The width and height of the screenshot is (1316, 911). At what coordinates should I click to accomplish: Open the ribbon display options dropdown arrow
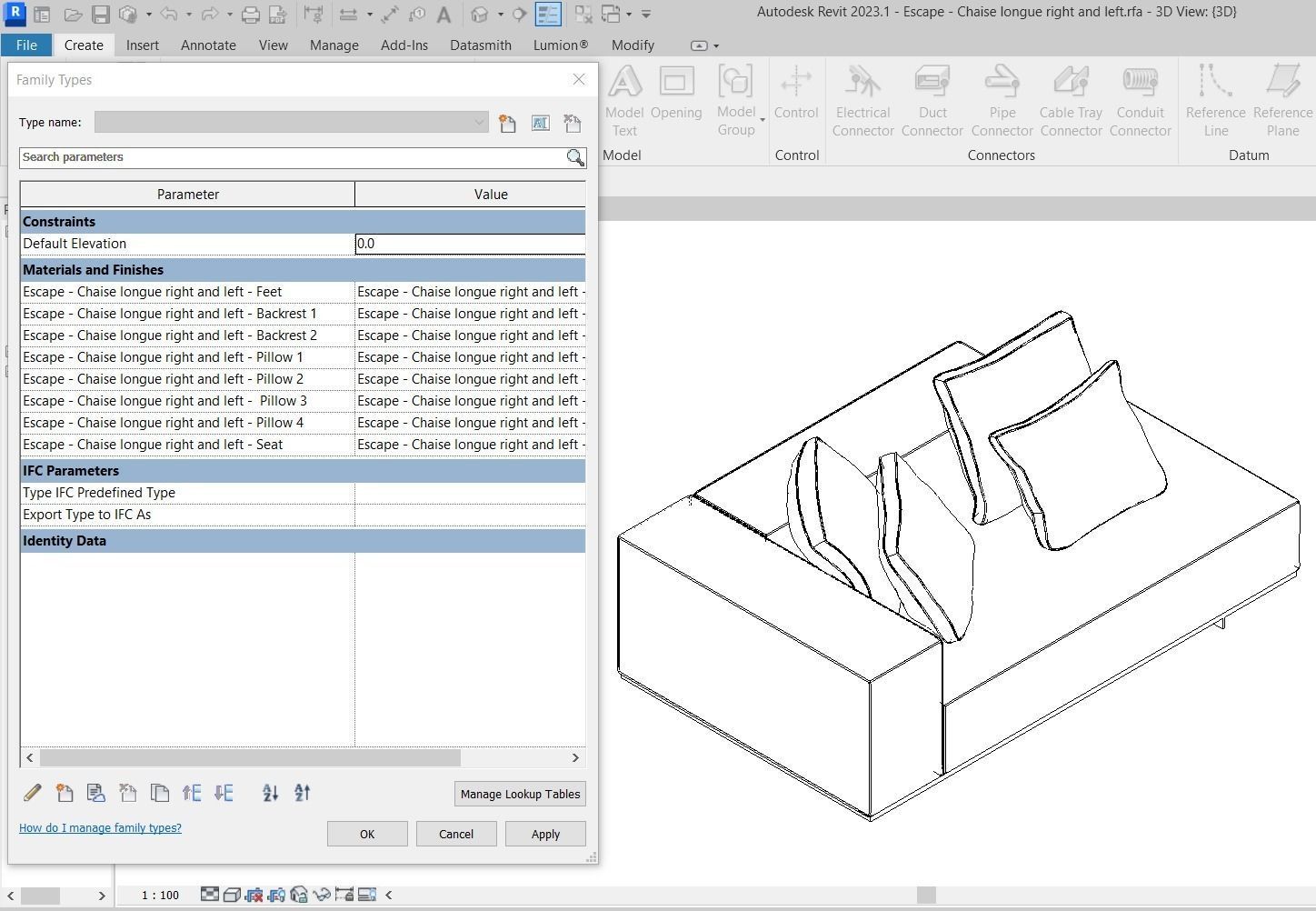716,45
